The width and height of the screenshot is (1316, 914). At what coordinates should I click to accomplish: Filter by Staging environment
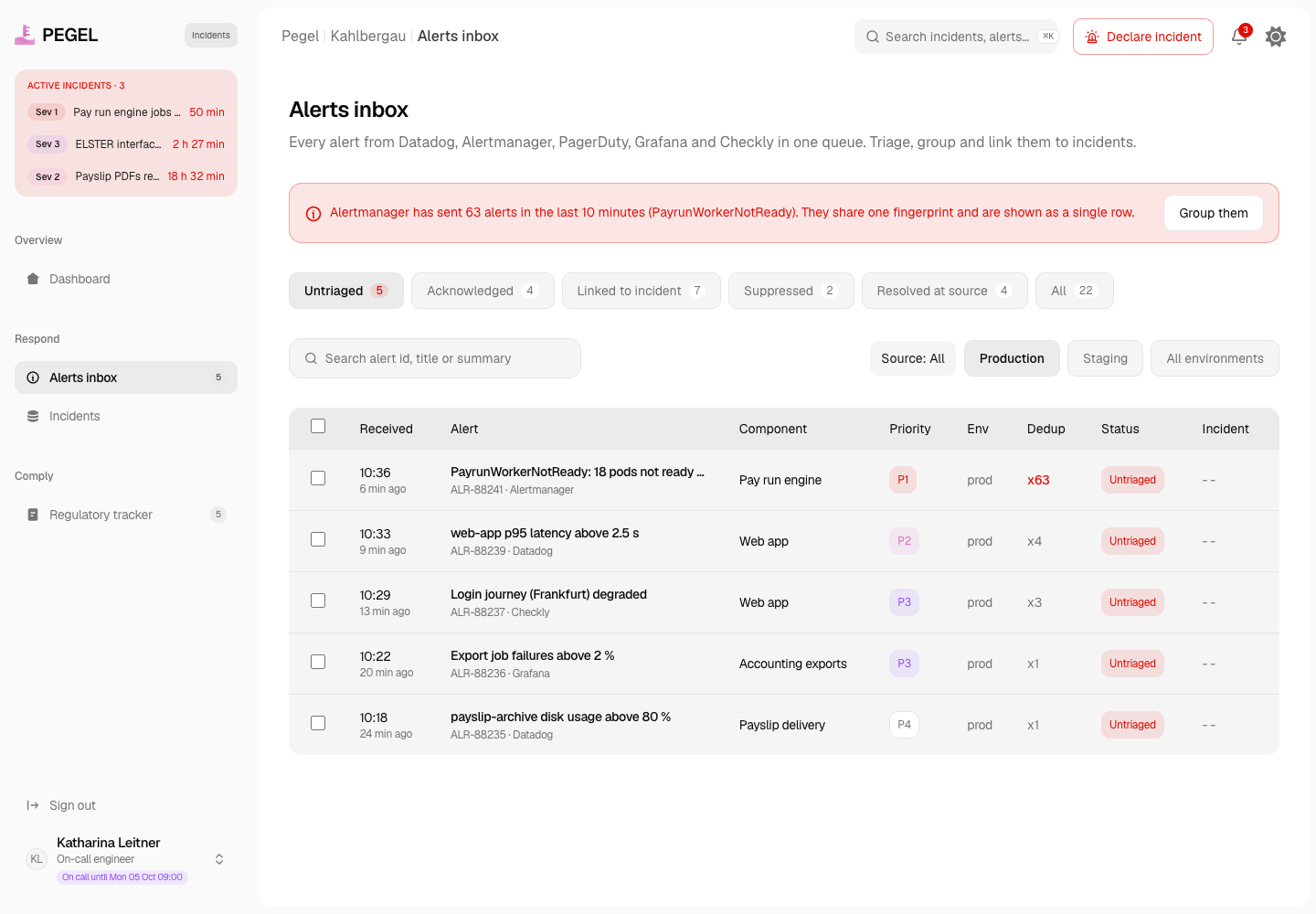click(1106, 358)
